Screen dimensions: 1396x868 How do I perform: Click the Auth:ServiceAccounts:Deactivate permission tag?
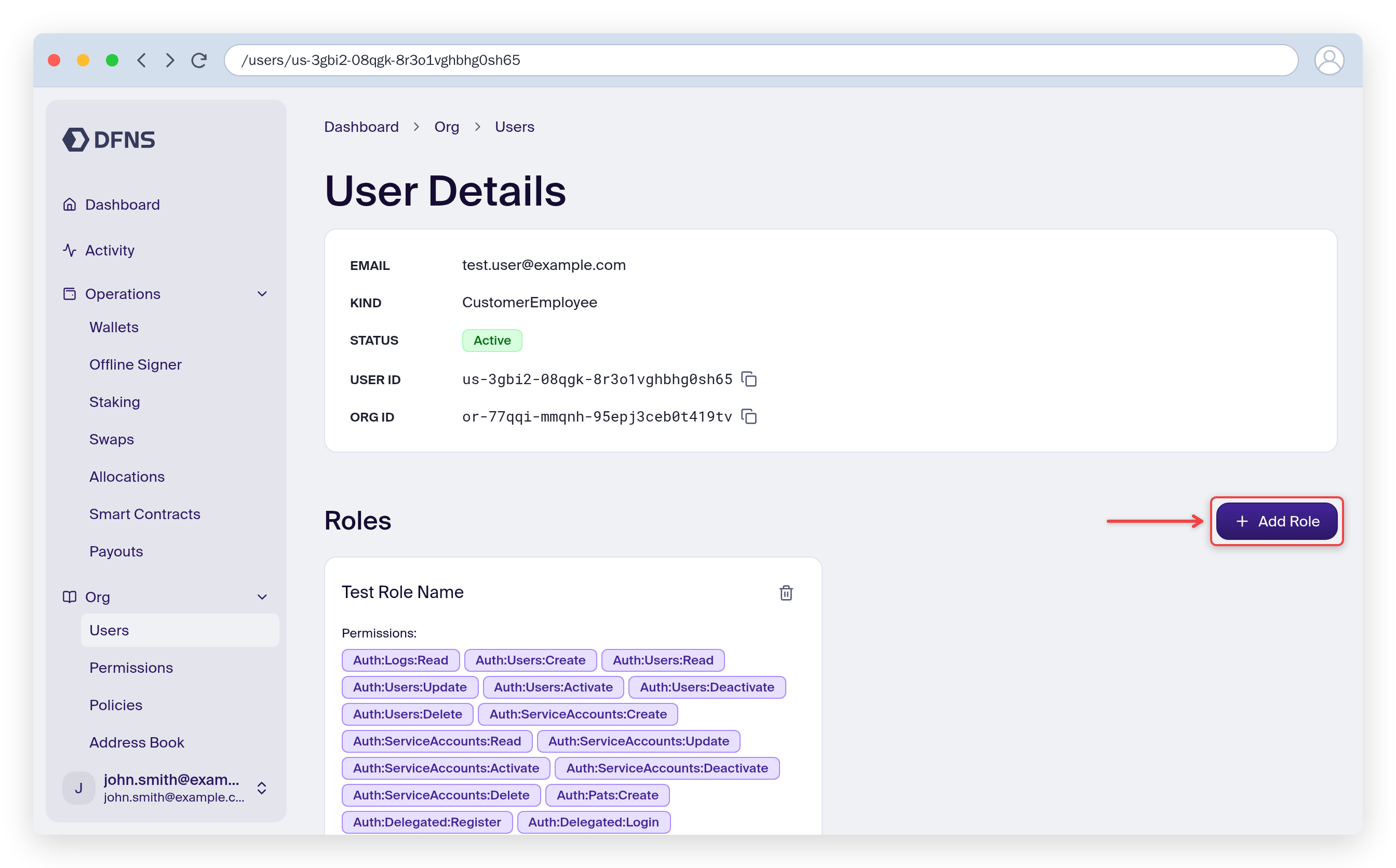click(x=667, y=768)
